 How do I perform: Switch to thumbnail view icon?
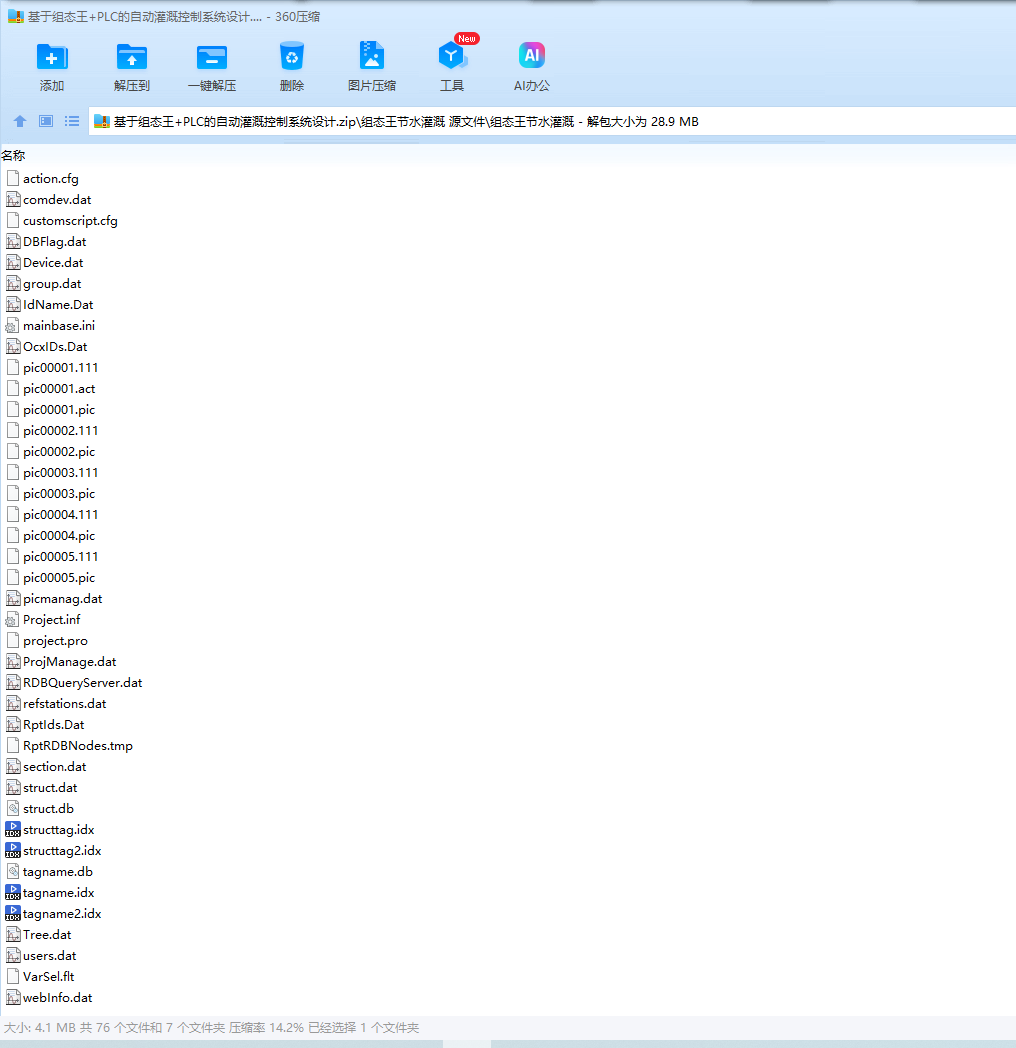pyautogui.click(x=46, y=121)
